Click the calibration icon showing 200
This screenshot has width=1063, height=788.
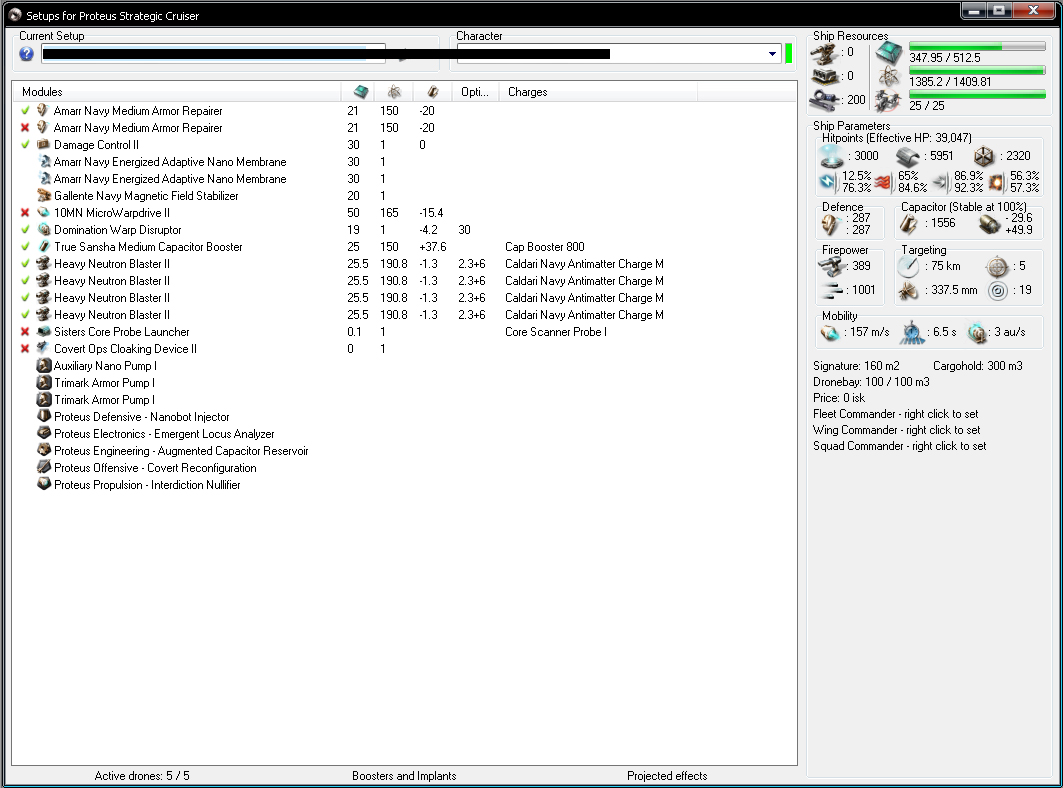825,100
